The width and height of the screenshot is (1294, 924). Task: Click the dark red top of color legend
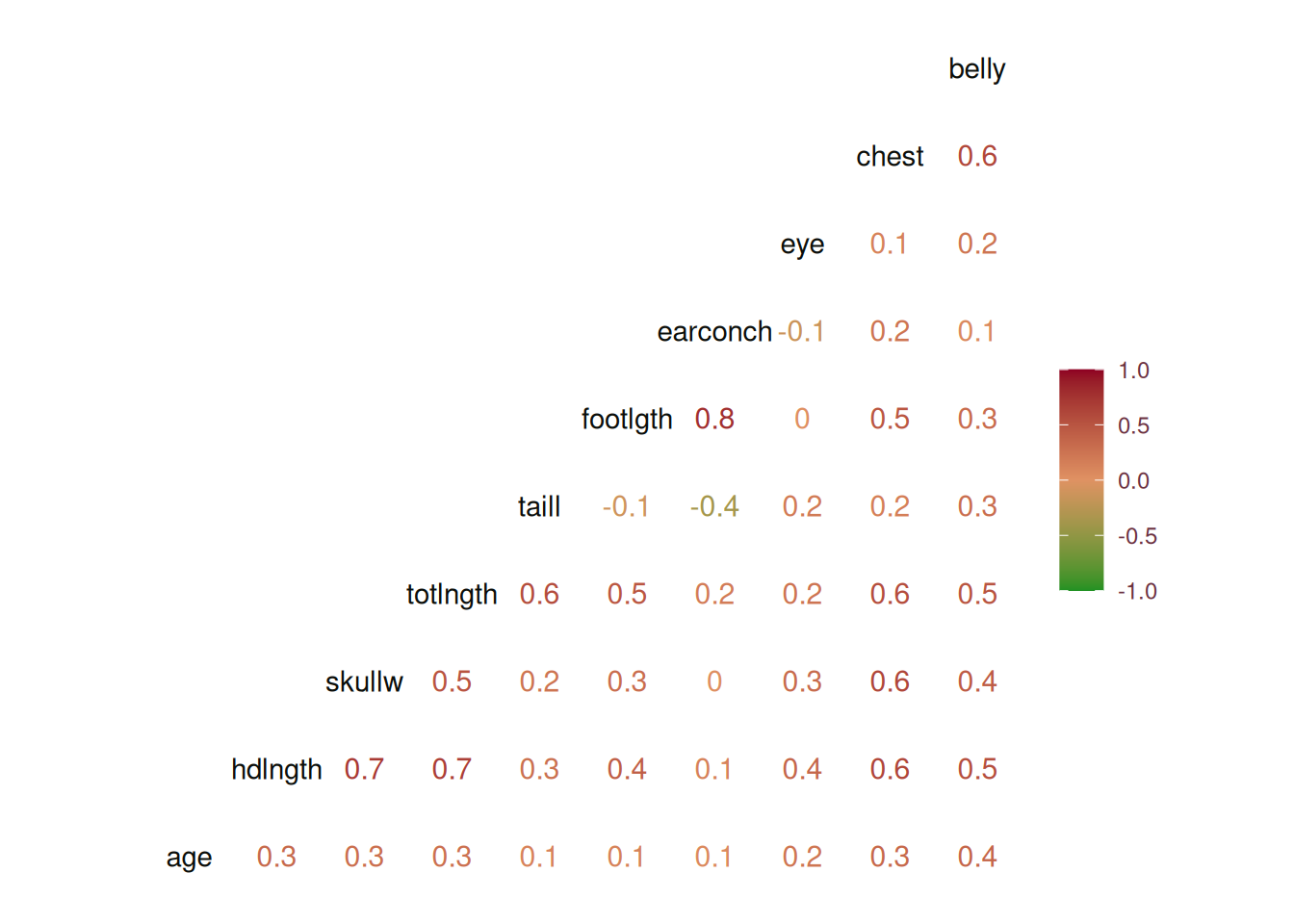tap(1081, 377)
